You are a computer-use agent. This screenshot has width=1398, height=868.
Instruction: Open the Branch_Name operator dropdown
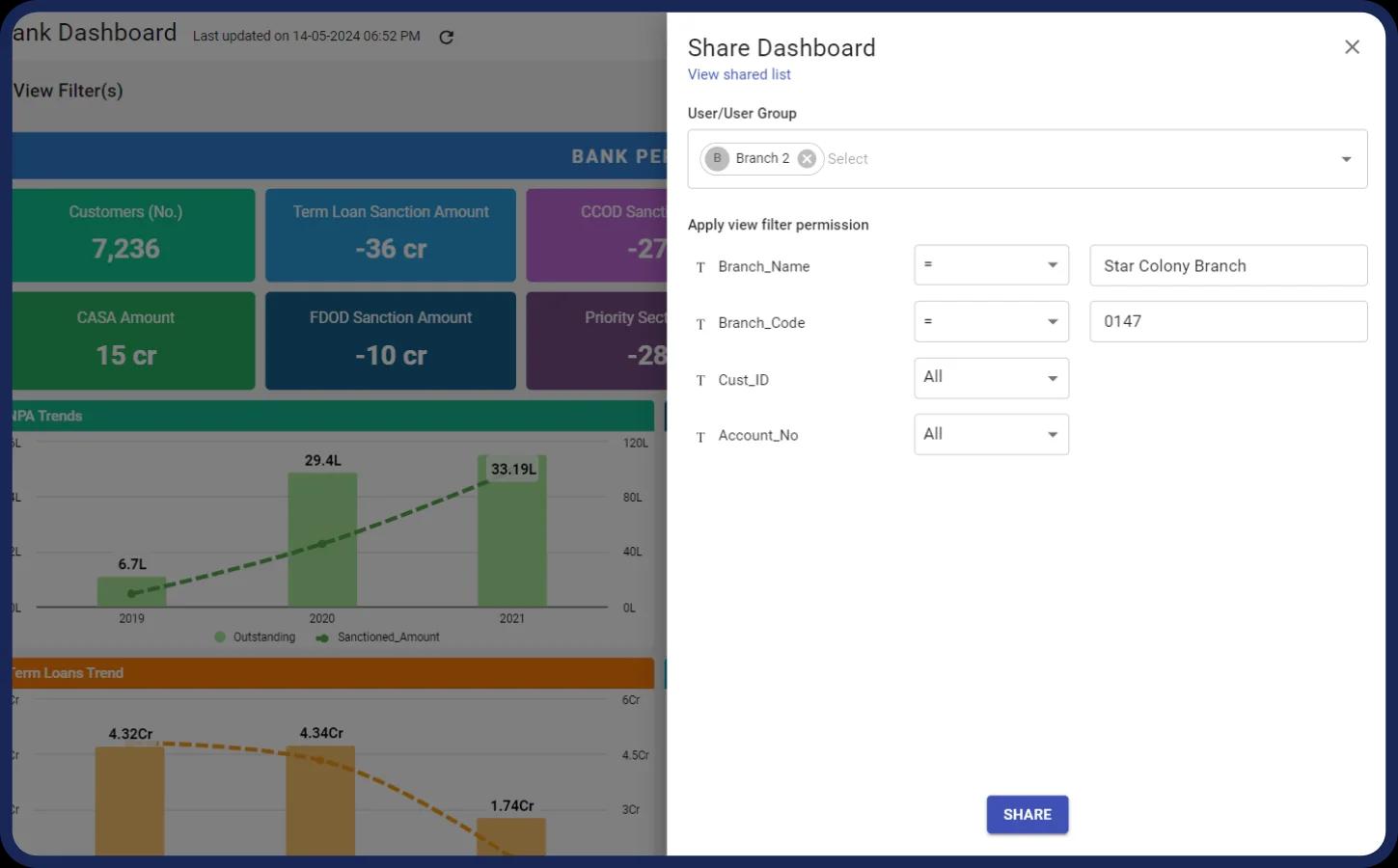pyautogui.click(x=991, y=265)
